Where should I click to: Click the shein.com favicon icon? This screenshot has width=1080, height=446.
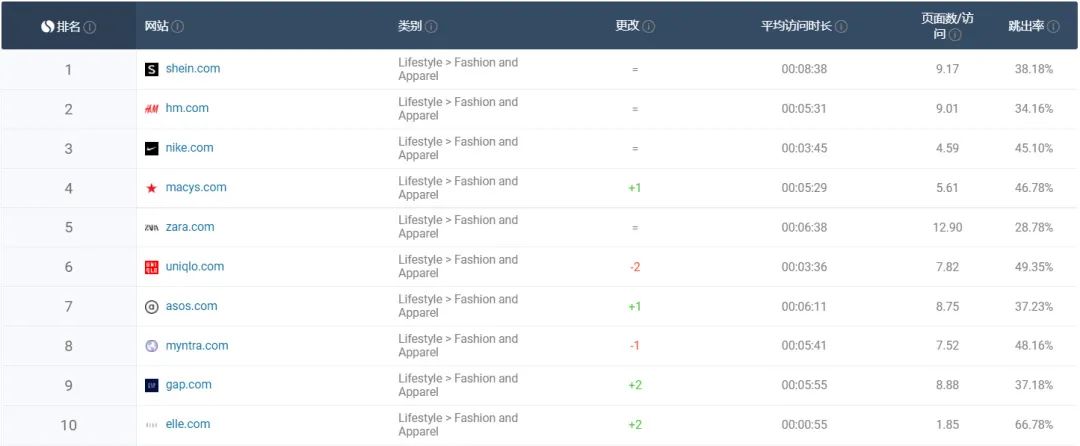152,69
